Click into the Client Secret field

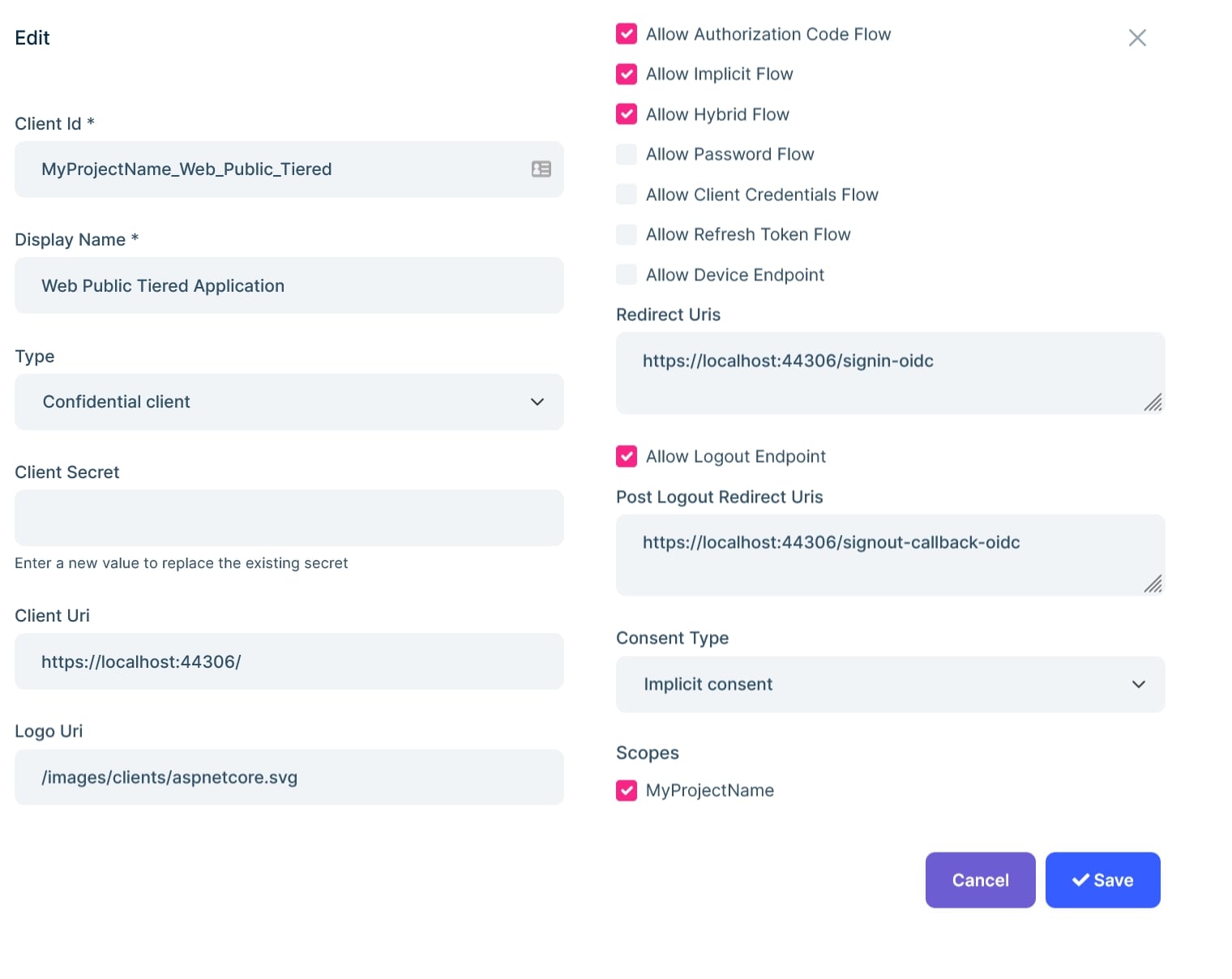[x=289, y=518]
